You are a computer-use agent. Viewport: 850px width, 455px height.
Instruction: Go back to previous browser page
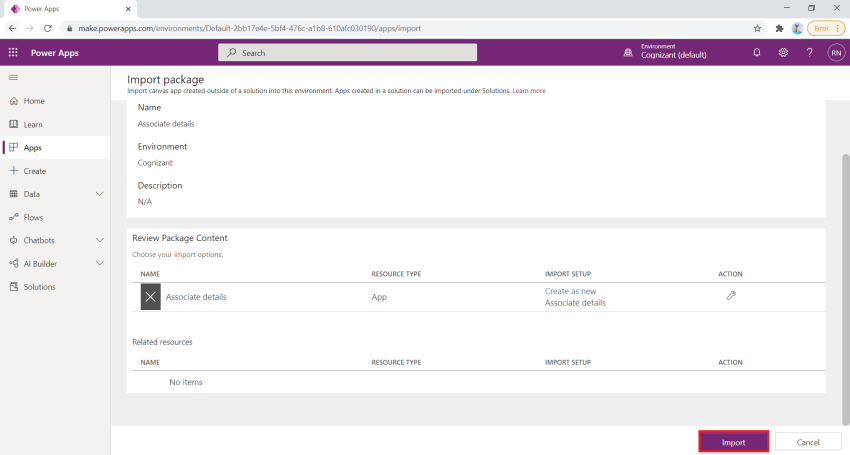[12, 28]
